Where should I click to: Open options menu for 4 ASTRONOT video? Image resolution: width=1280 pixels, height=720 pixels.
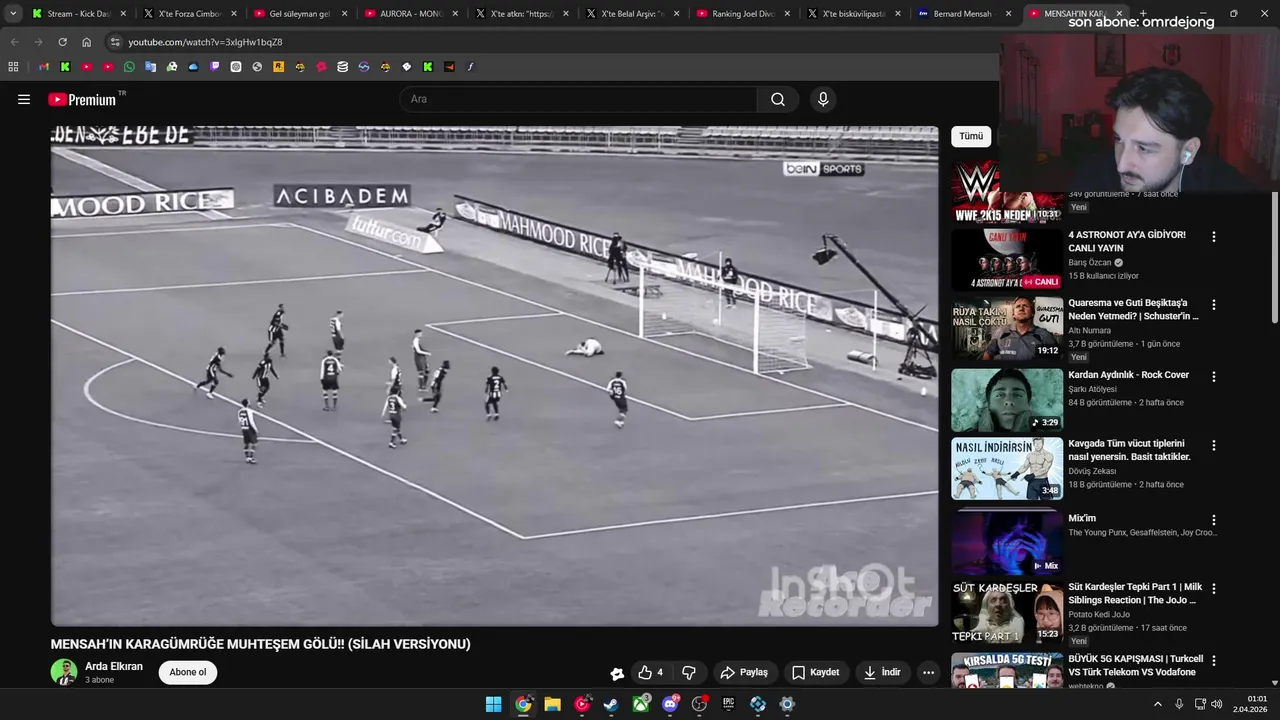(x=1214, y=237)
